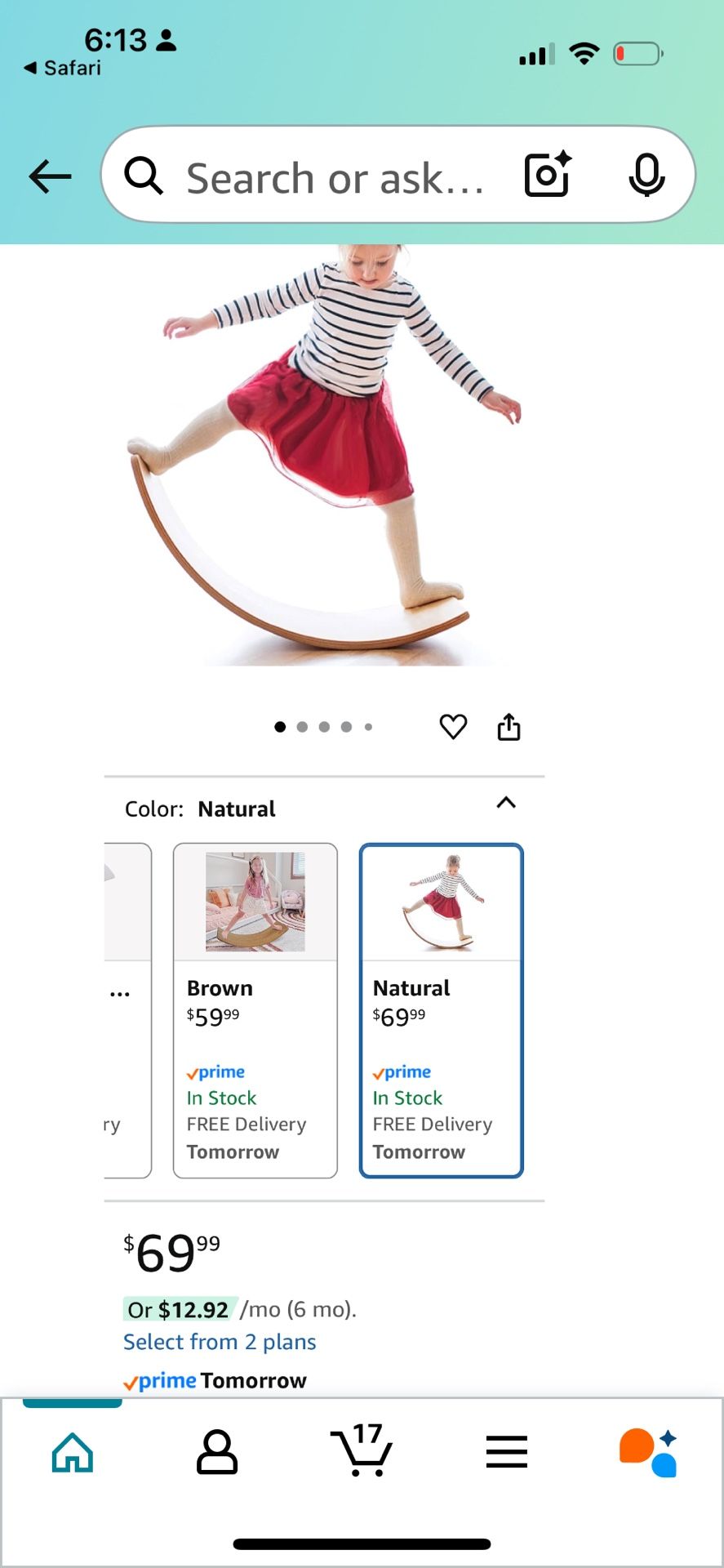724x1568 pixels.
Task: Tap the microphone voice search icon
Action: point(646,175)
